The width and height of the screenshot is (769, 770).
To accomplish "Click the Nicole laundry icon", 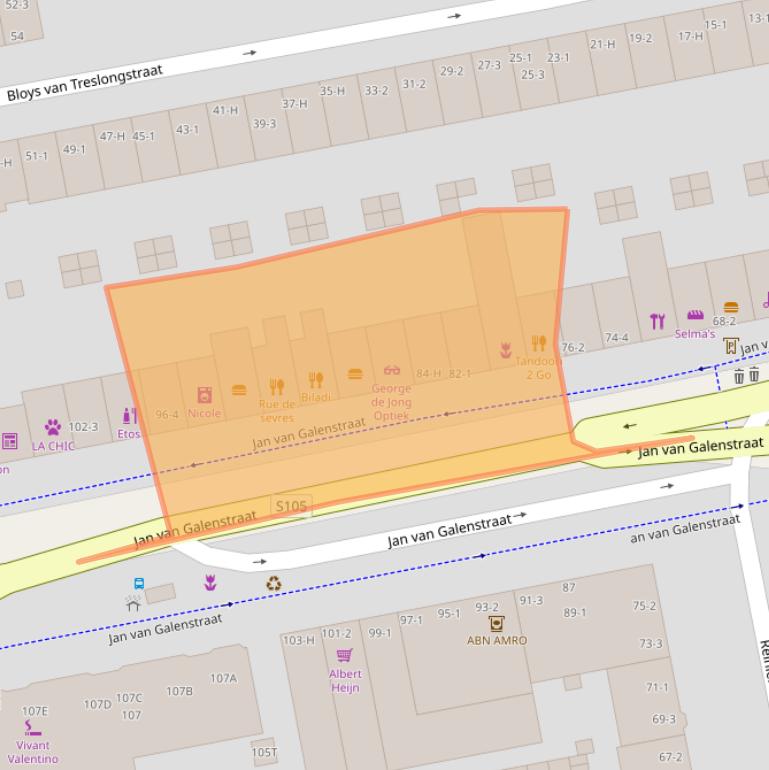I will click(204, 395).
